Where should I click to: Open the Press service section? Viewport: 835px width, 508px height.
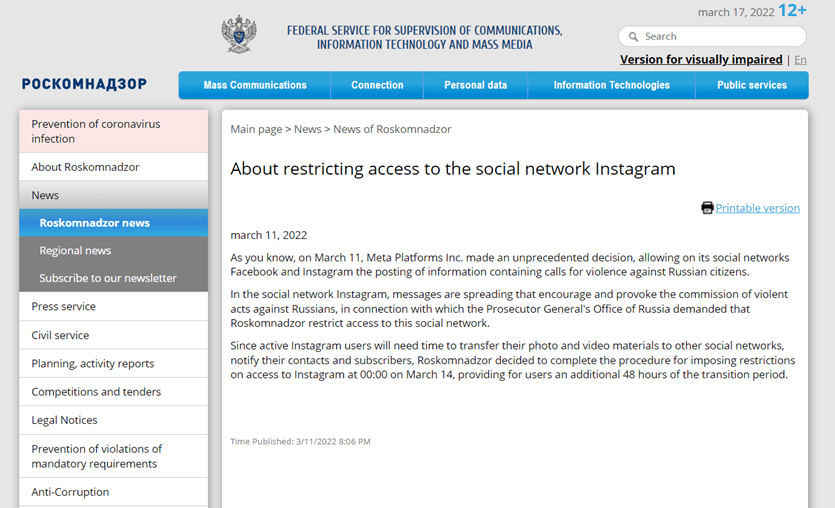(x=113, y=307)
